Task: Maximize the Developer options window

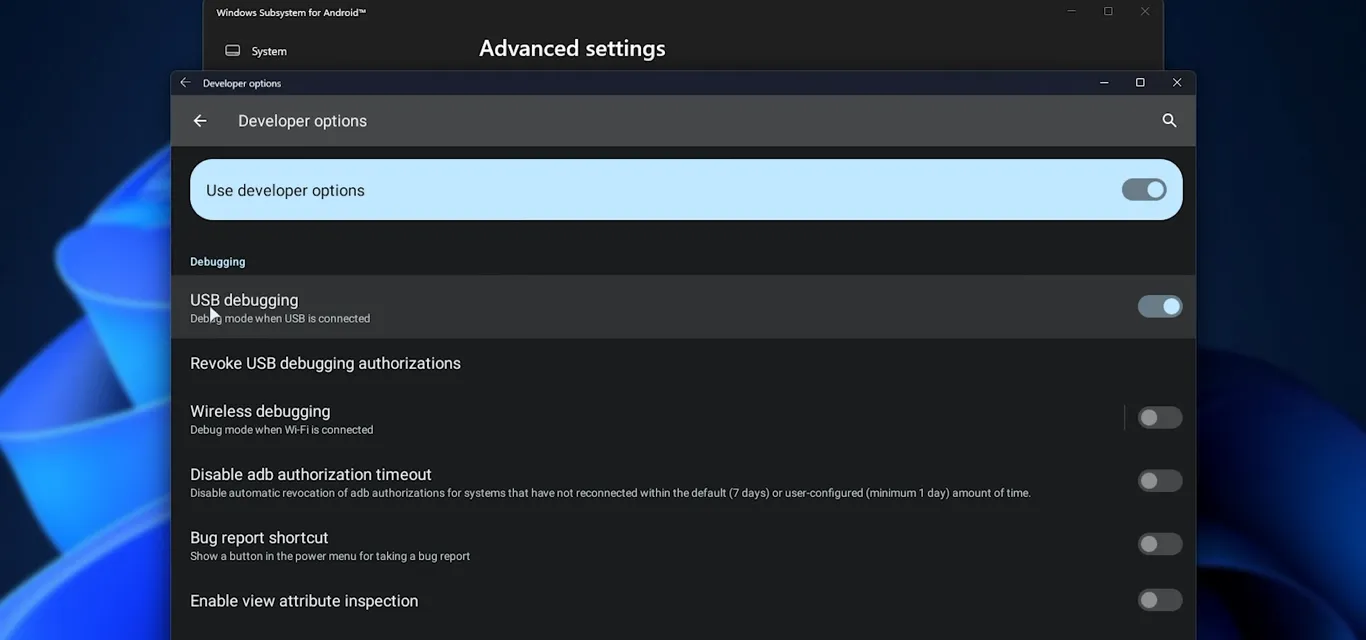Action: click(x=1140, y=83)
